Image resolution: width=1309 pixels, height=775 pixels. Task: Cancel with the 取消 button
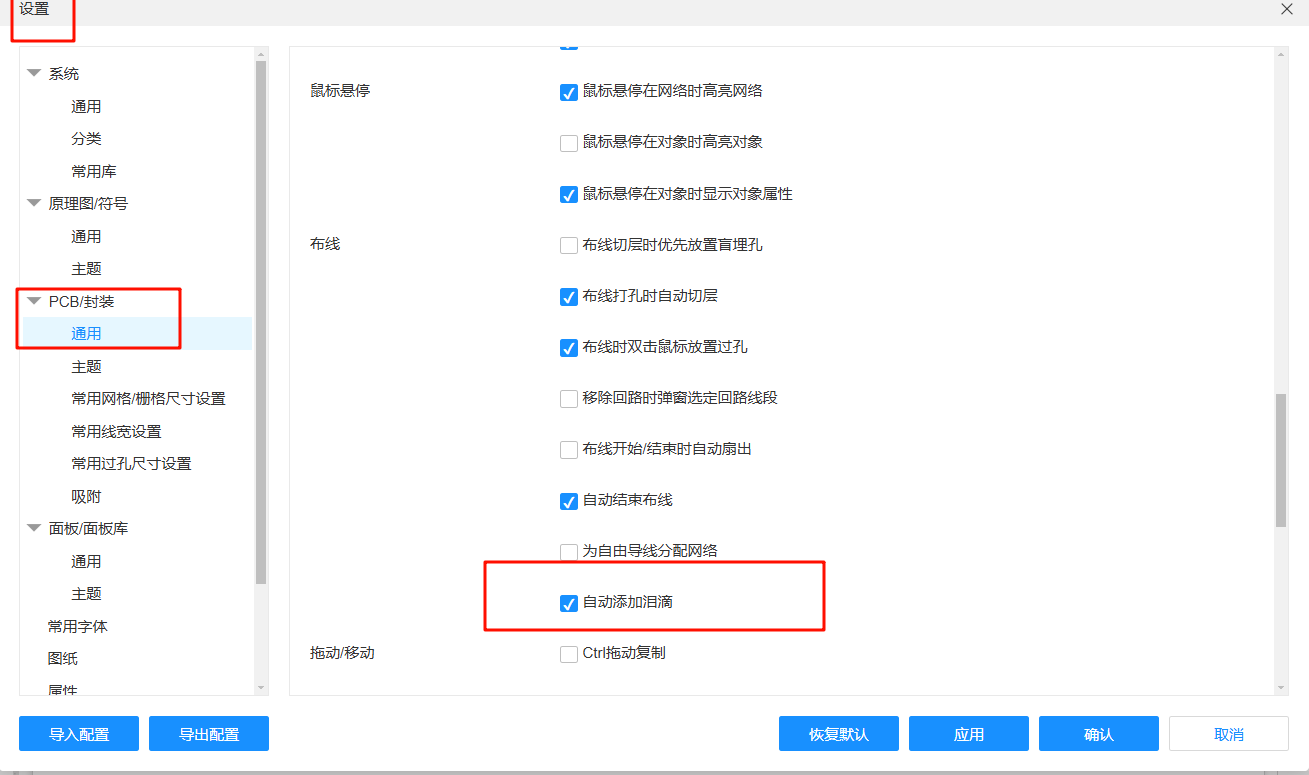point(1229,734)
